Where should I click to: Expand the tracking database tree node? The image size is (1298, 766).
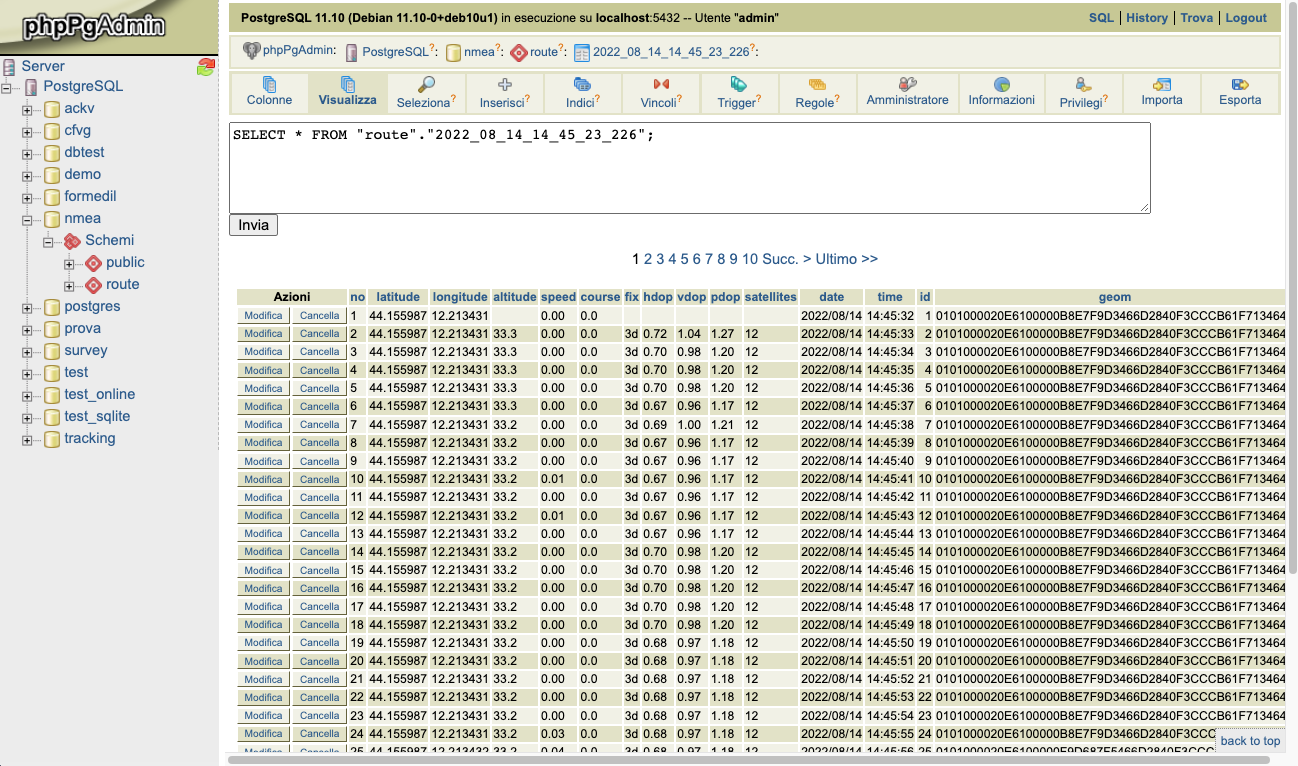(x=28, y=439)
